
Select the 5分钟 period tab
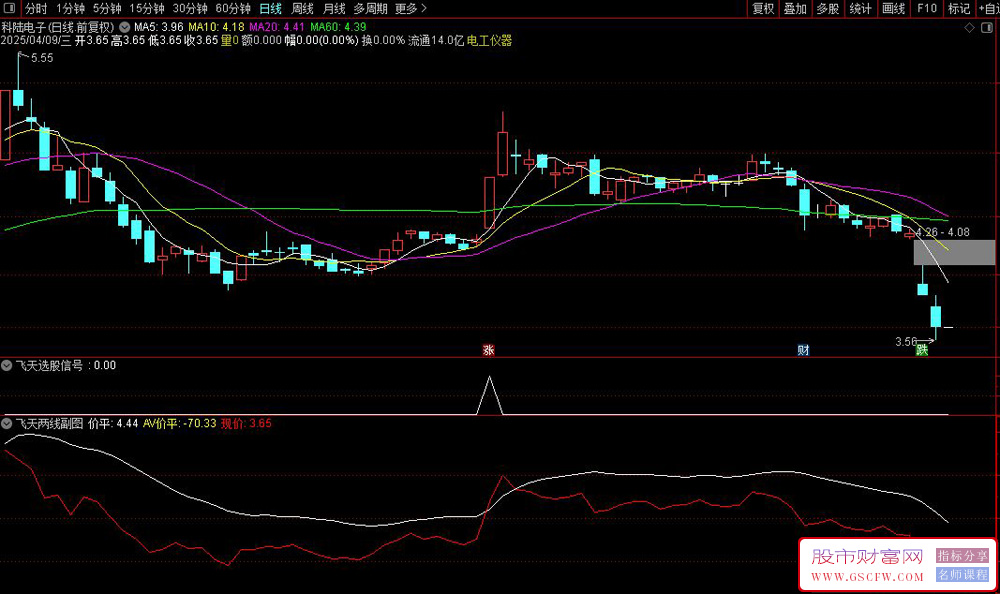click(x=107, y=8)
